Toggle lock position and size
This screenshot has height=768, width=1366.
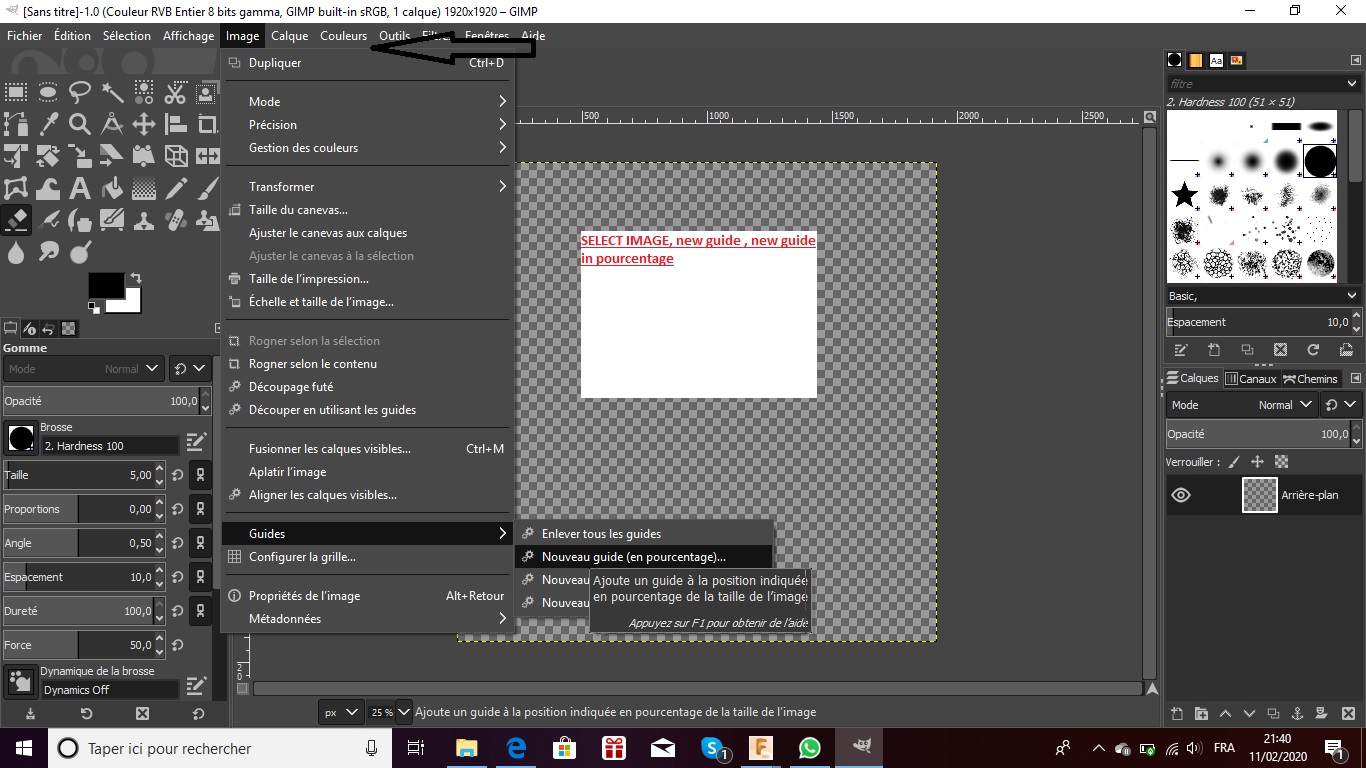(1257, 462)
